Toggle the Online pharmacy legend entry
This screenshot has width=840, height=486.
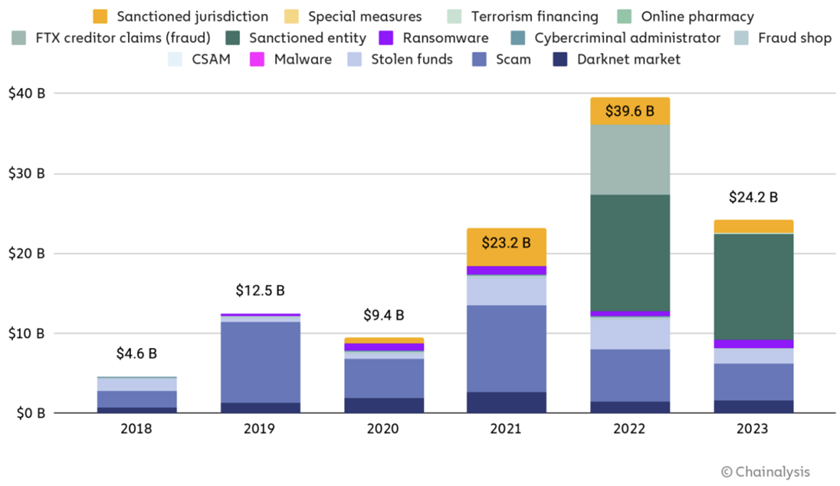697,17
